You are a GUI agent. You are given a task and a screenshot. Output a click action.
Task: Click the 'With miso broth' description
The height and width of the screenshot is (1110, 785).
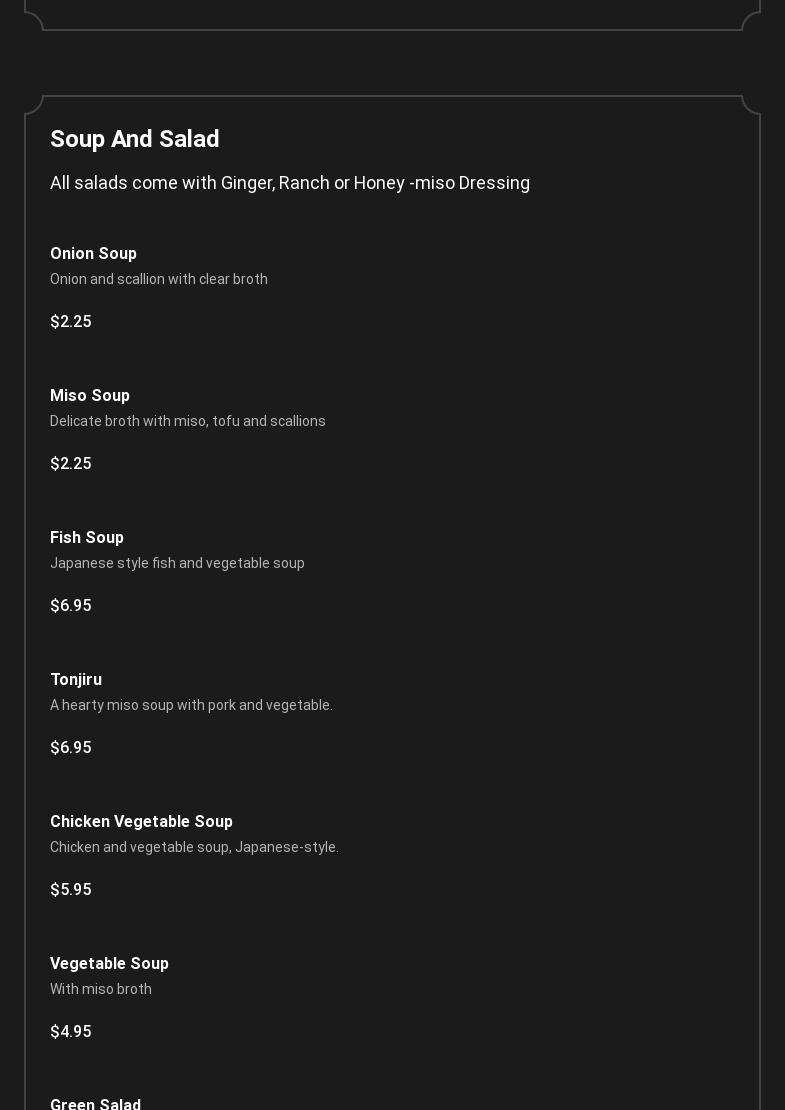(x=101, y=989)
